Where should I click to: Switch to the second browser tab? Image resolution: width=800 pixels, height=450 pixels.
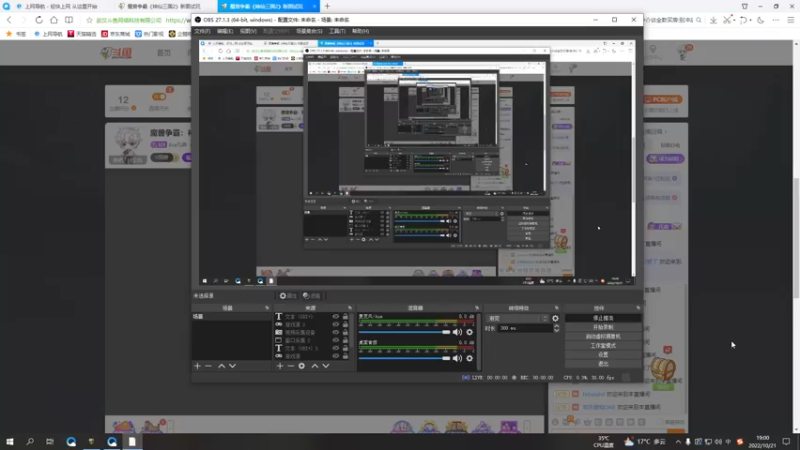tap(163, 6)
